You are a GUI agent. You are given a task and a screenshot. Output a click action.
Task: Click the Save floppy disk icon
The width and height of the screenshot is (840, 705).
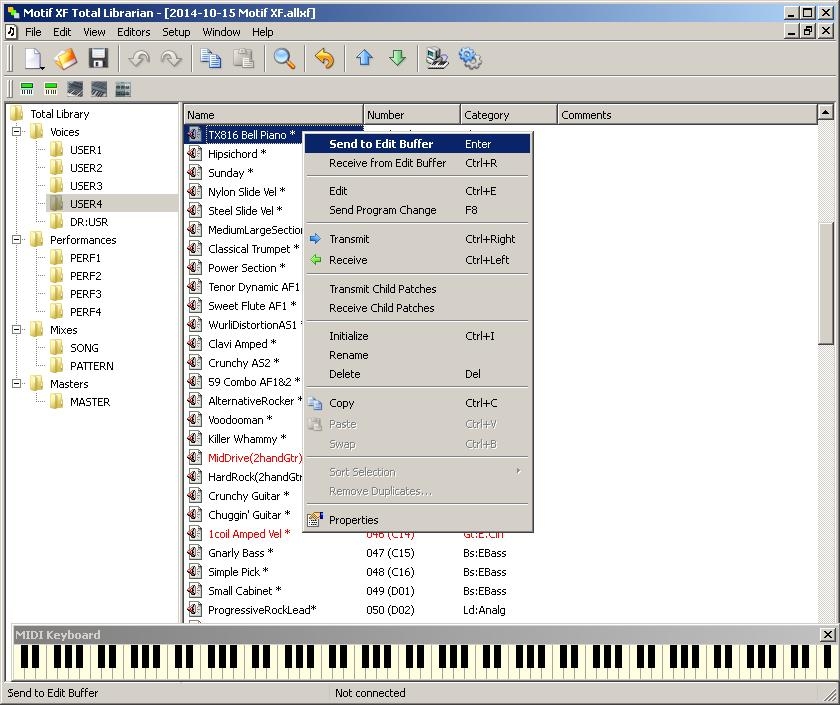coord(99,58)
